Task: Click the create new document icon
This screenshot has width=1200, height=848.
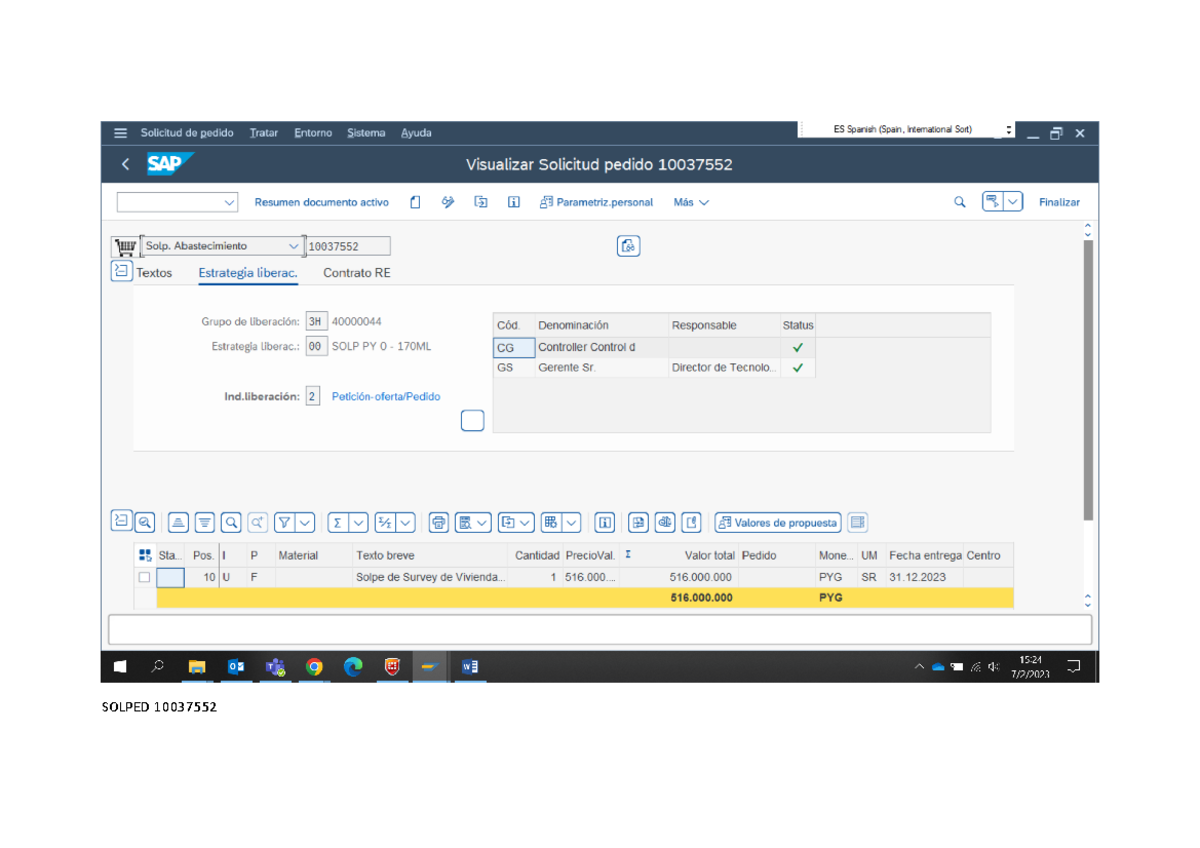Action: (415, 202)
